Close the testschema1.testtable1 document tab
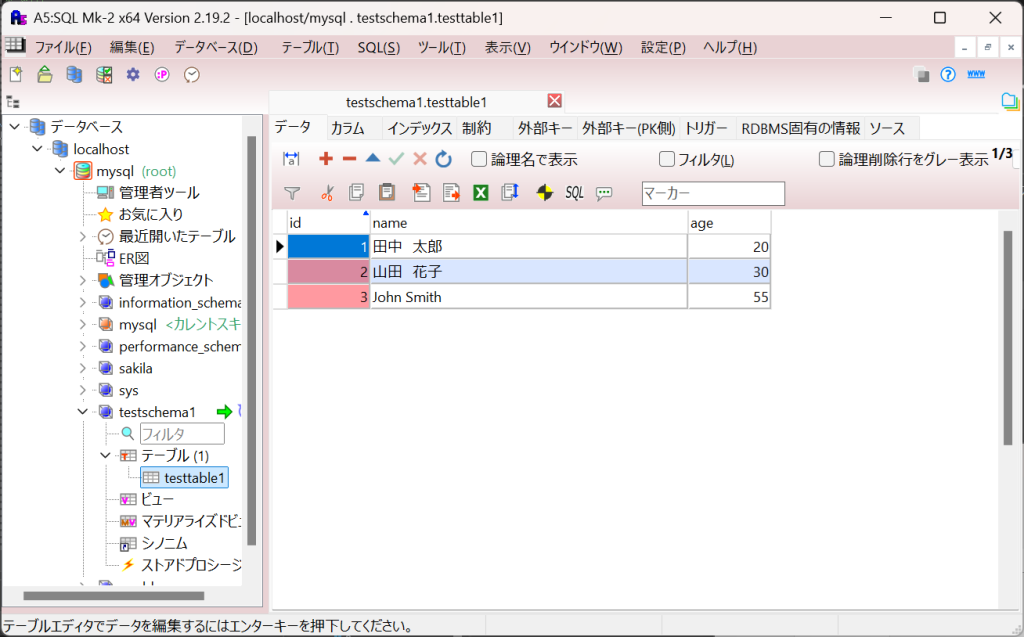The width and height of the screenshot is (1024, 637). (x=555, y=101)
